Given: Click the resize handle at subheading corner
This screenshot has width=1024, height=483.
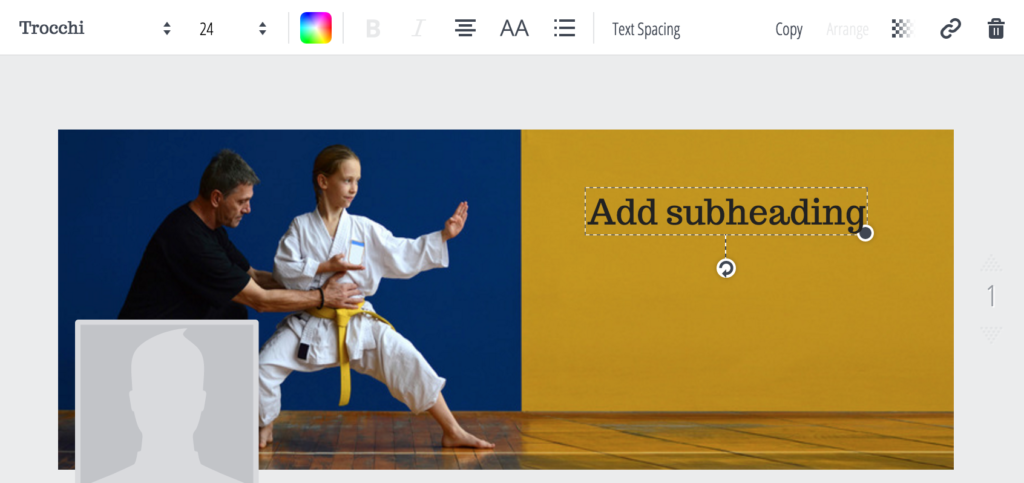Looking at the screenshot, I should tap(865, 233).
